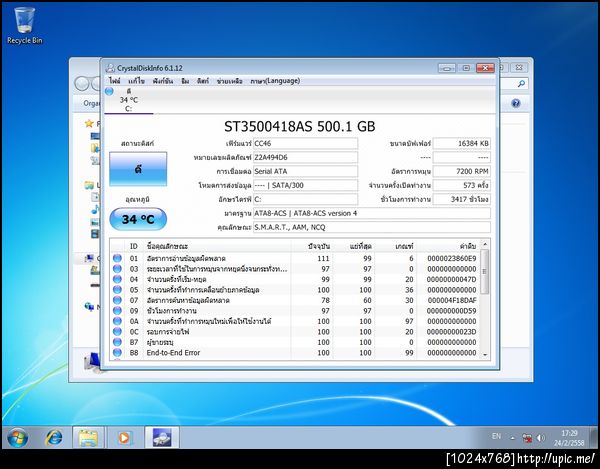Open Windows Explorer taskbar button
The image size is (600, 469).
point(88,438)
